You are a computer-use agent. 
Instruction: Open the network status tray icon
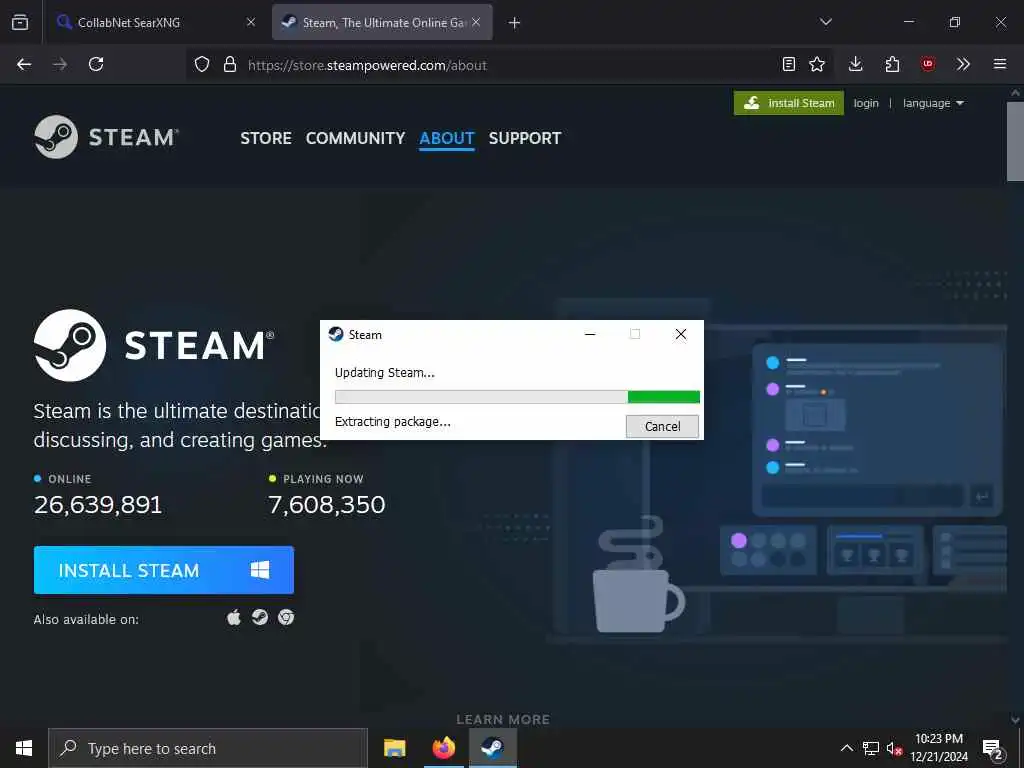[871, 748]
